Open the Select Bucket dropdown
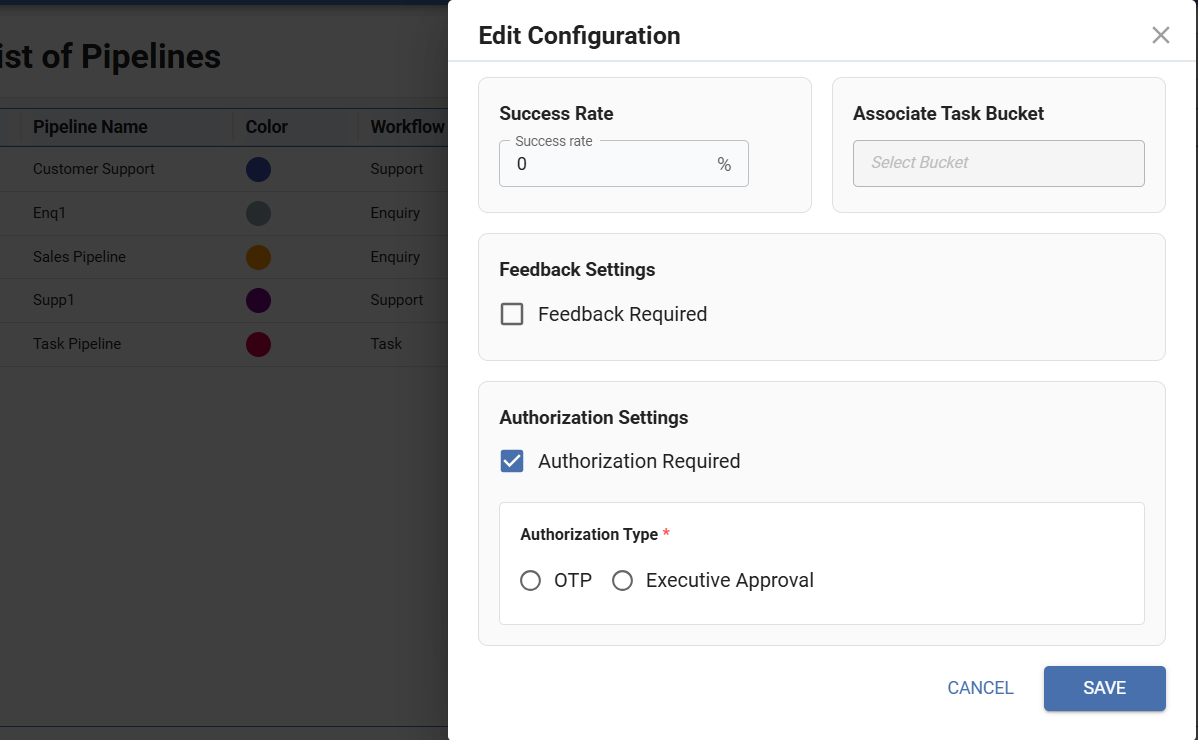 point(998,163)
